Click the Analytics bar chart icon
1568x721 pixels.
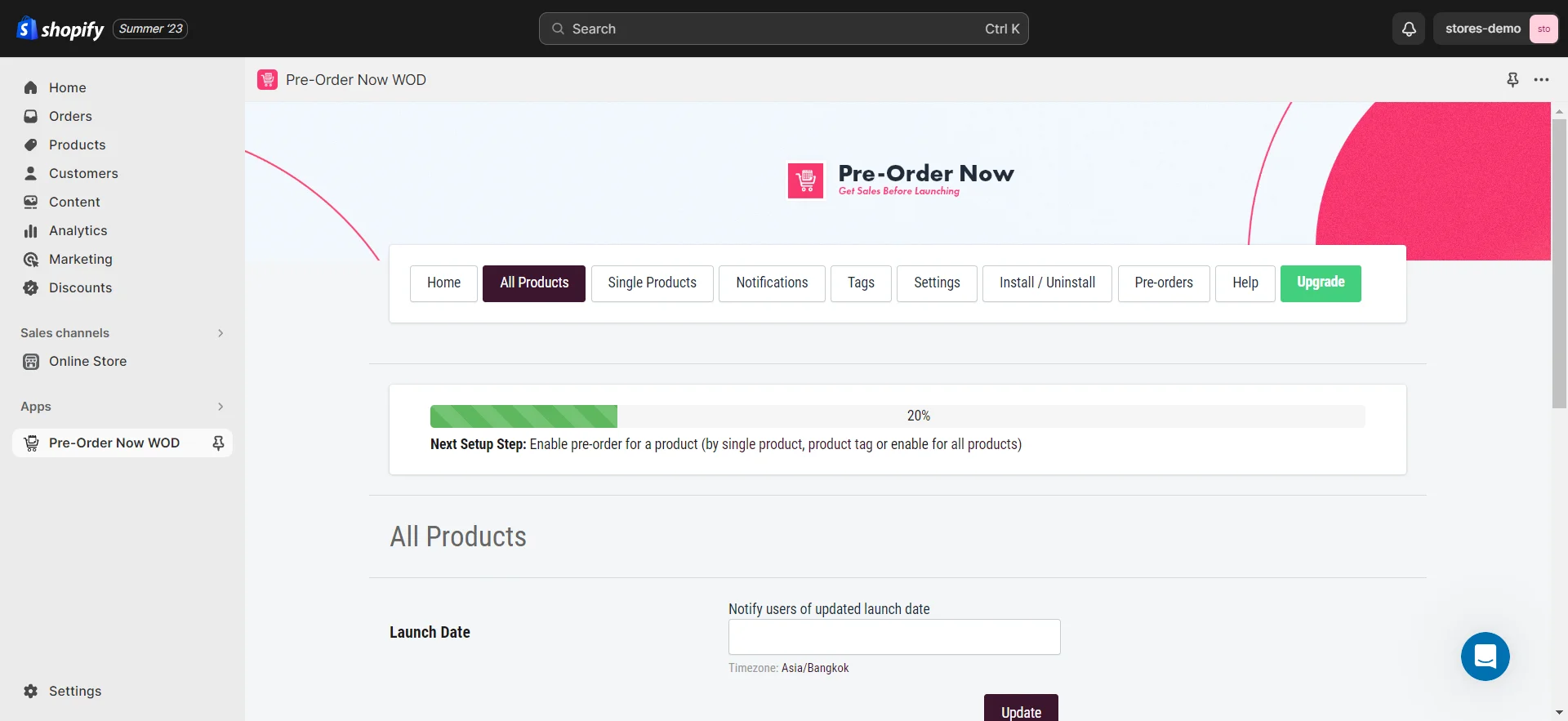[31, 230]
